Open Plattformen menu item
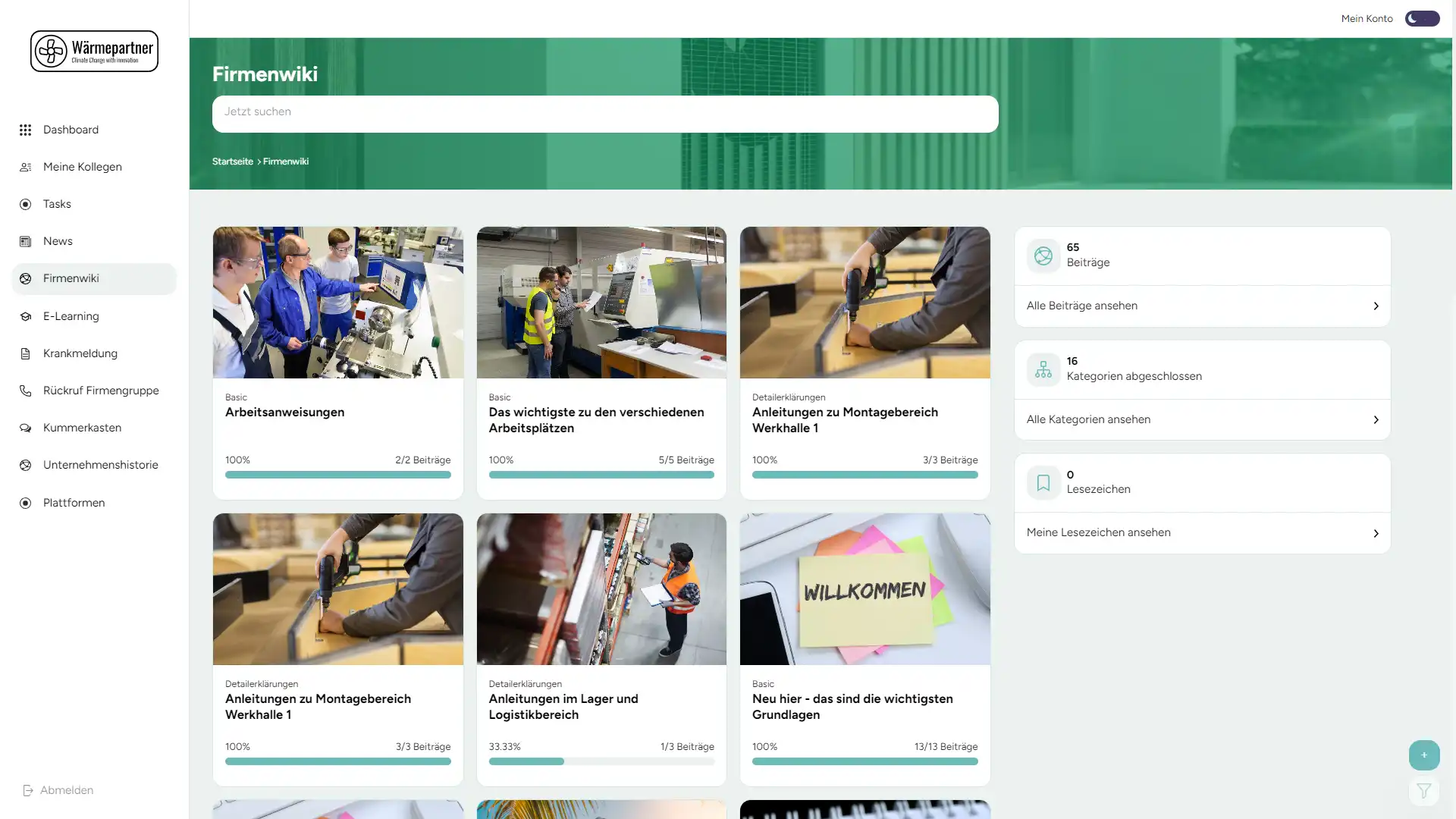 pyautogui.click(x=94, y=503)
